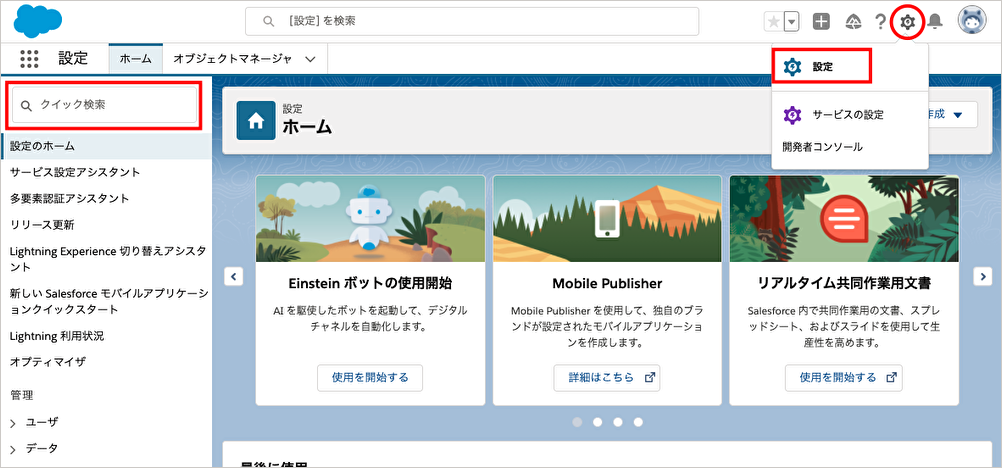Click the Mobile Publisher card image
Screen dimensions: 1002x468
[606, 219]
